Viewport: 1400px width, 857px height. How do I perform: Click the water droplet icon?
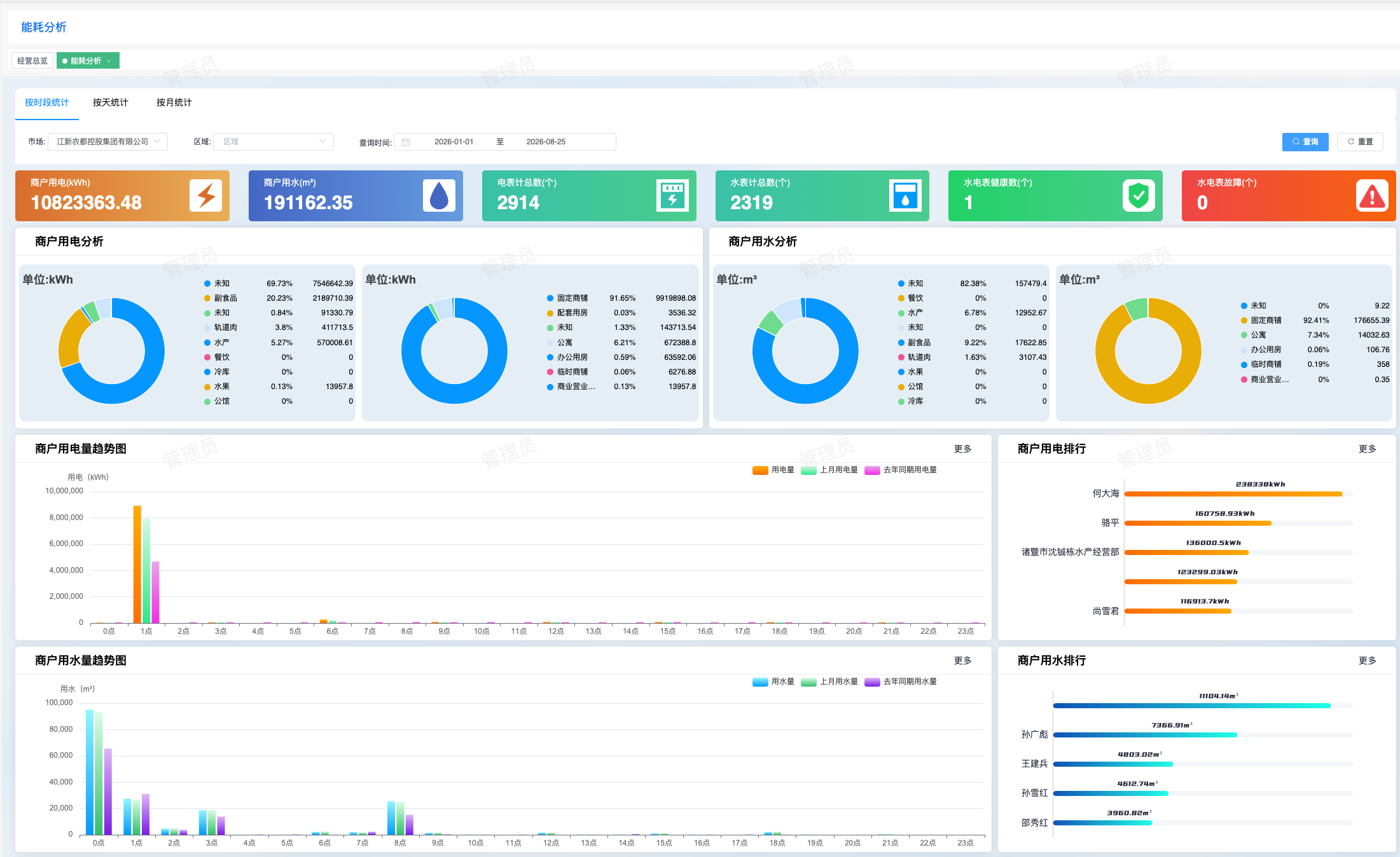(x=439, y=195)
